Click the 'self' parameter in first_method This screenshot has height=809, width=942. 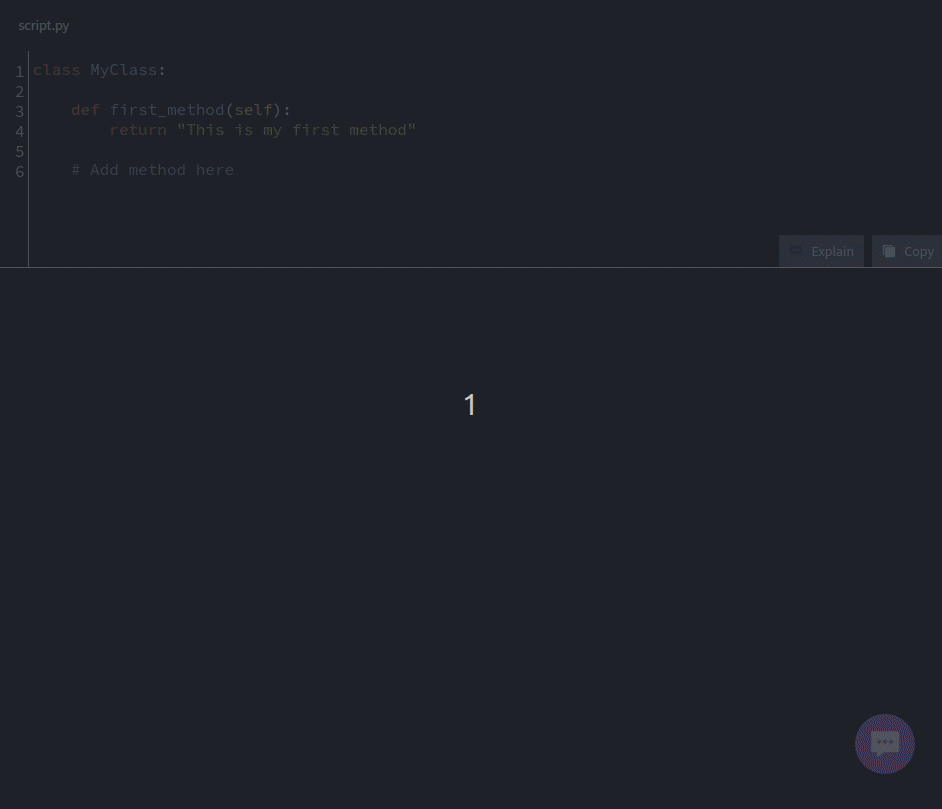pos(253,110)
